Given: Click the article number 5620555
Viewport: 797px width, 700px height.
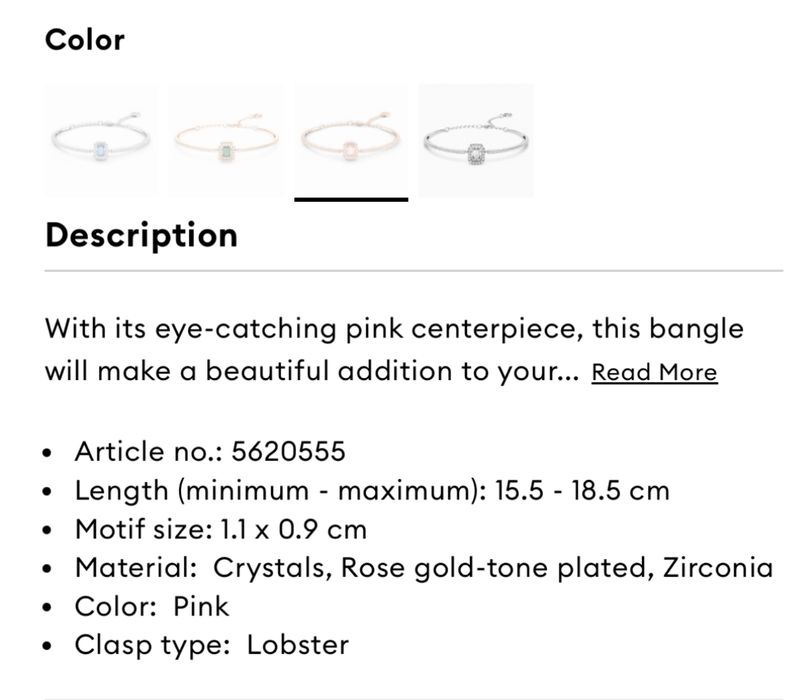Looking at the screenshot, I should tap(288, 451).
